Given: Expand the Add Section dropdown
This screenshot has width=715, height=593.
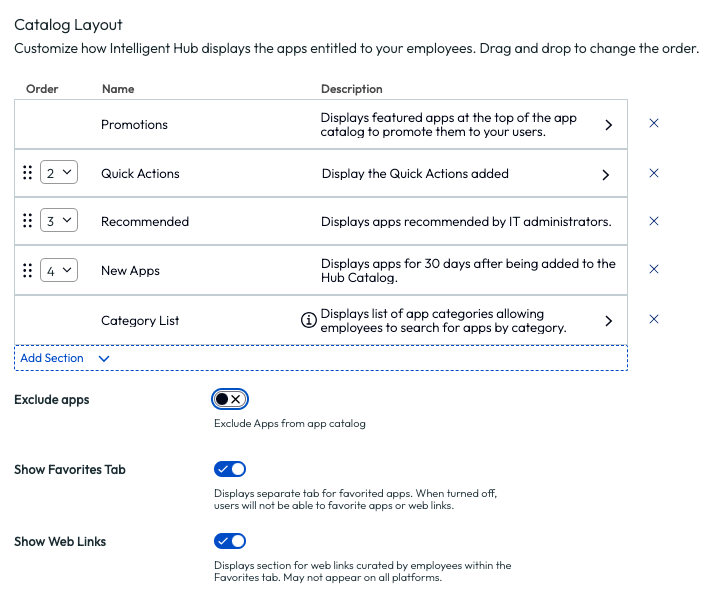Looking at the screenshot, I should point(64,357).
